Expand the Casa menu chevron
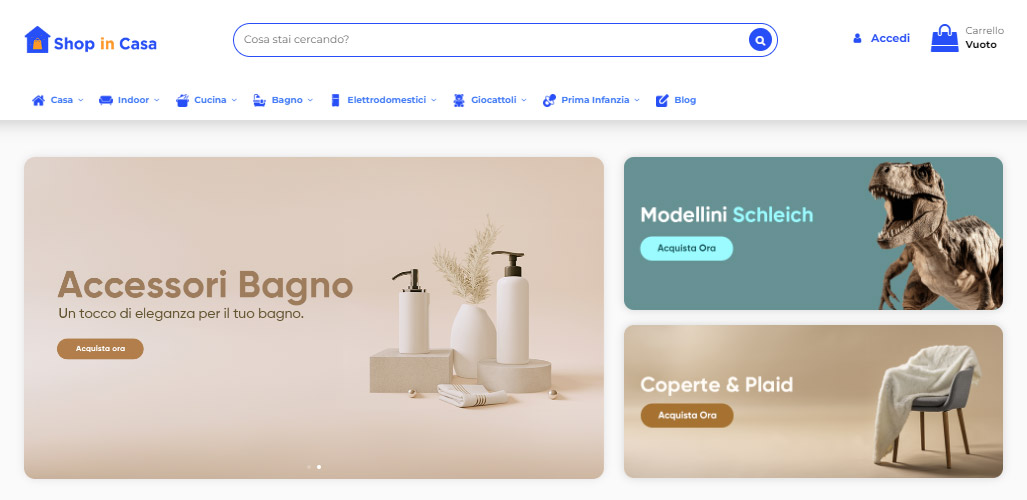This screenshot has width=1027, height=500. [81, 100]
